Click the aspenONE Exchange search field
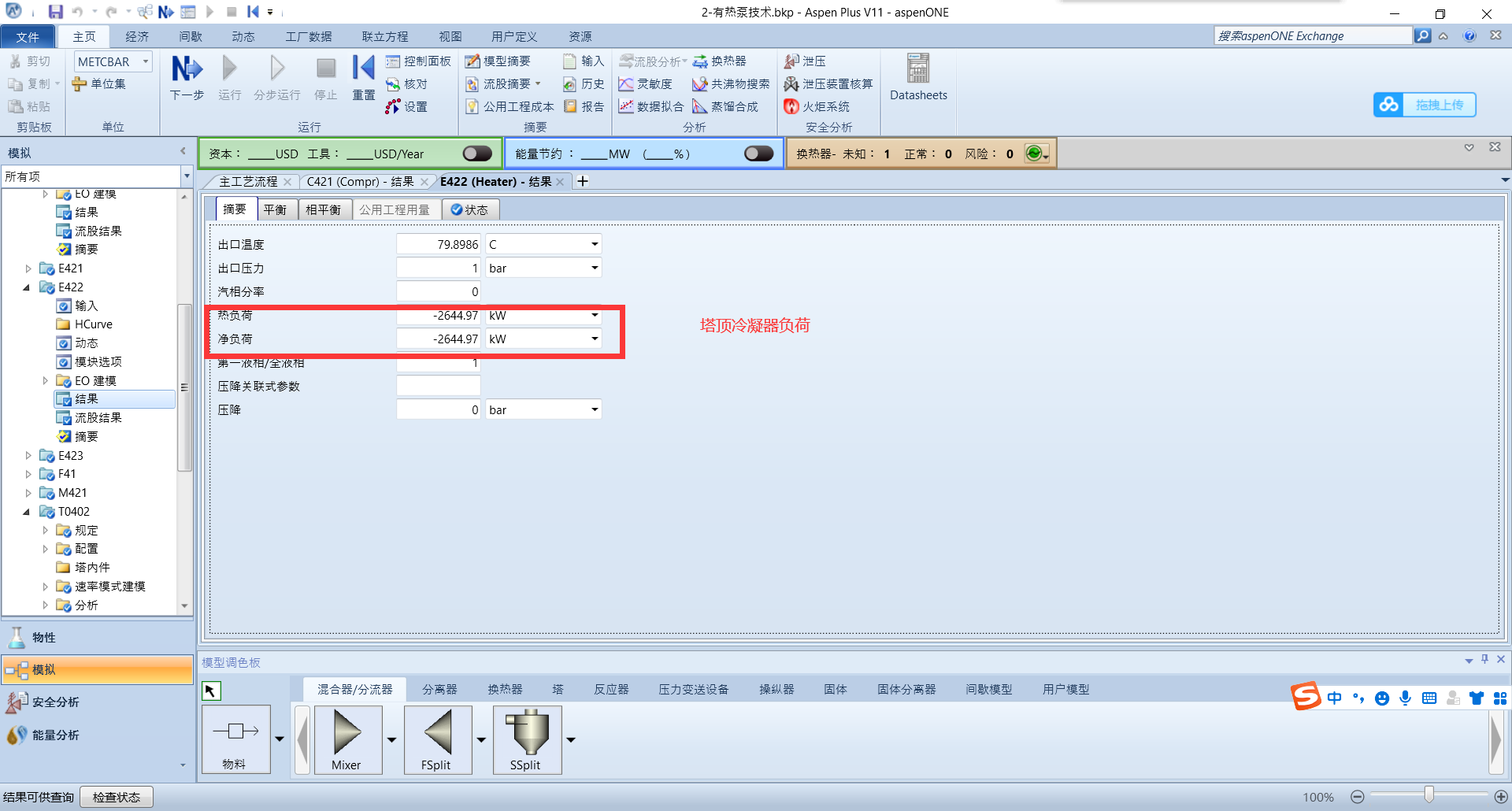1512x811 pixels. [x=1313, y=35]
